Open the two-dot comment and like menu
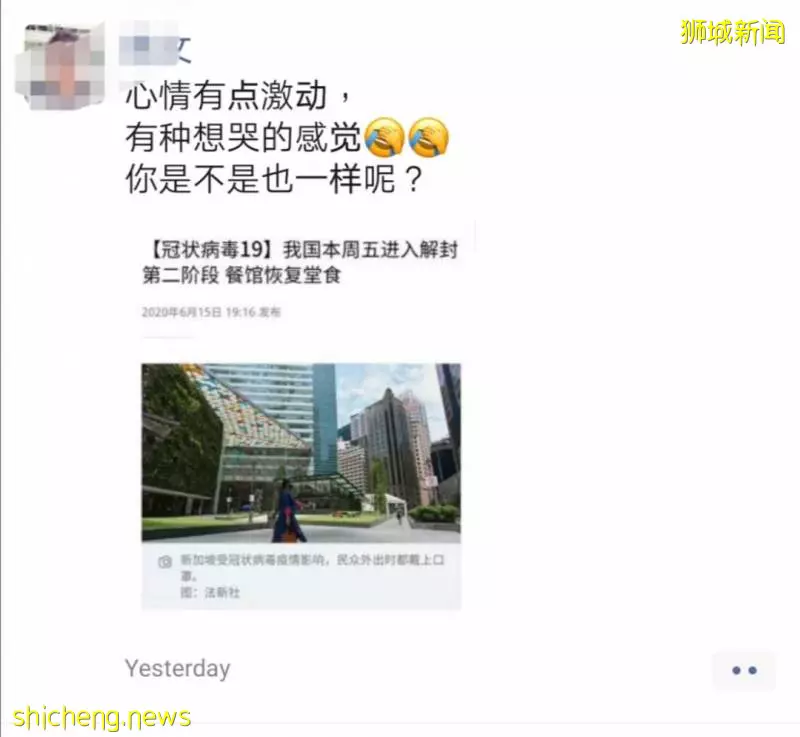This screenshot has width=800, height=737. coord(744,670)
